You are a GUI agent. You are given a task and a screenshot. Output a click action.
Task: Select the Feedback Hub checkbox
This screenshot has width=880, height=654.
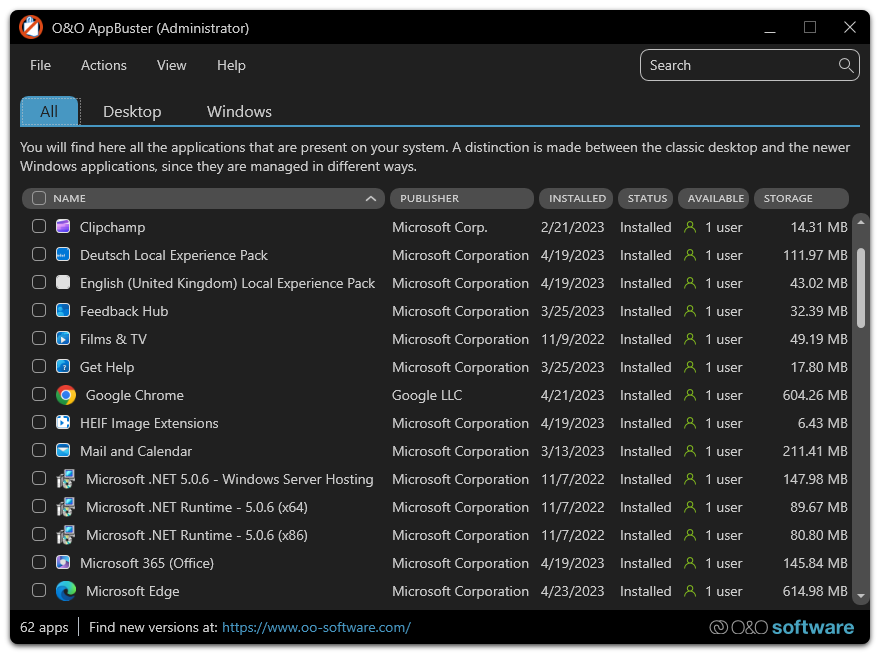click(39, 310)
